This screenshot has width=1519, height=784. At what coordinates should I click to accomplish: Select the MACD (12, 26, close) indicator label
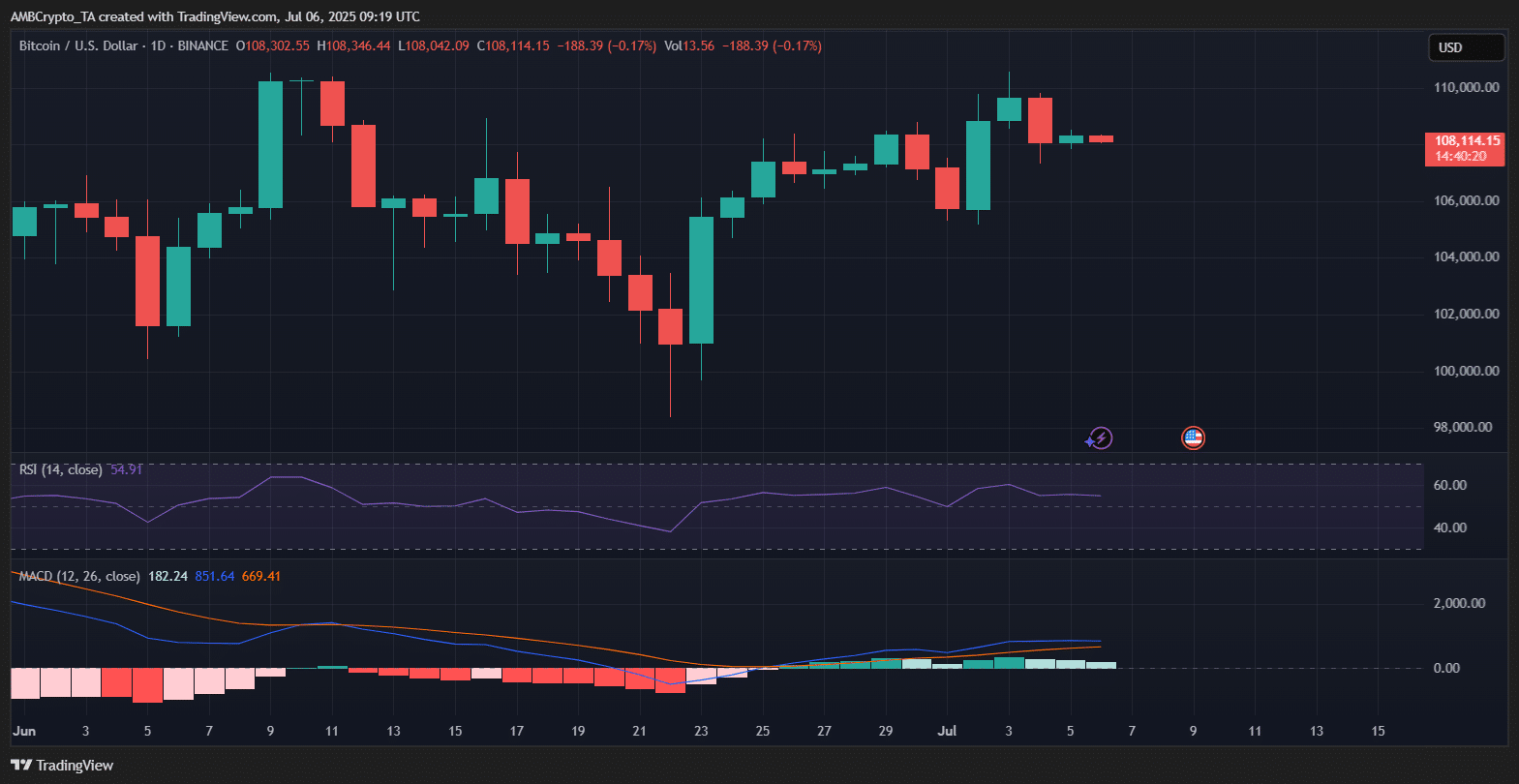(79, 576)
